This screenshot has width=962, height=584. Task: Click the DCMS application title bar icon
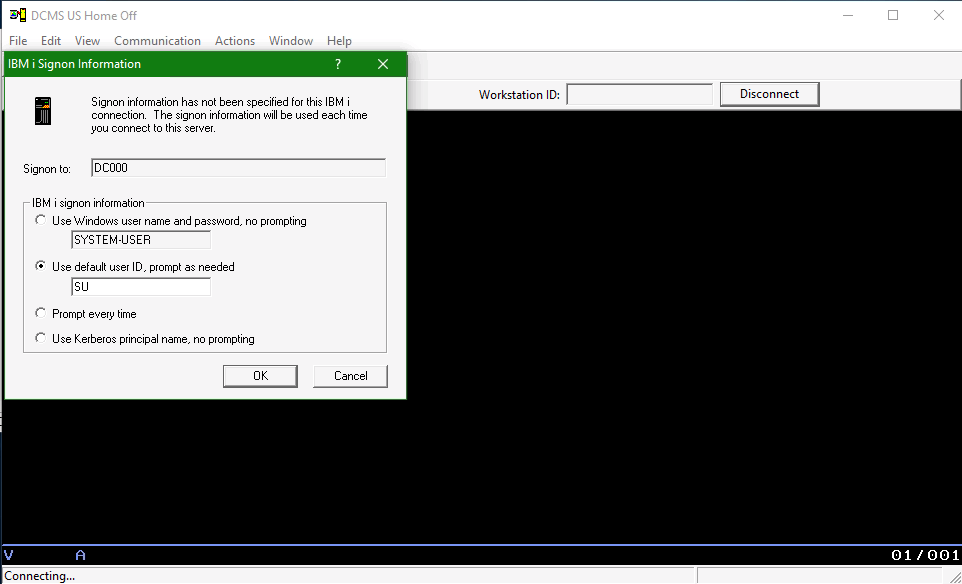point(18,15)
